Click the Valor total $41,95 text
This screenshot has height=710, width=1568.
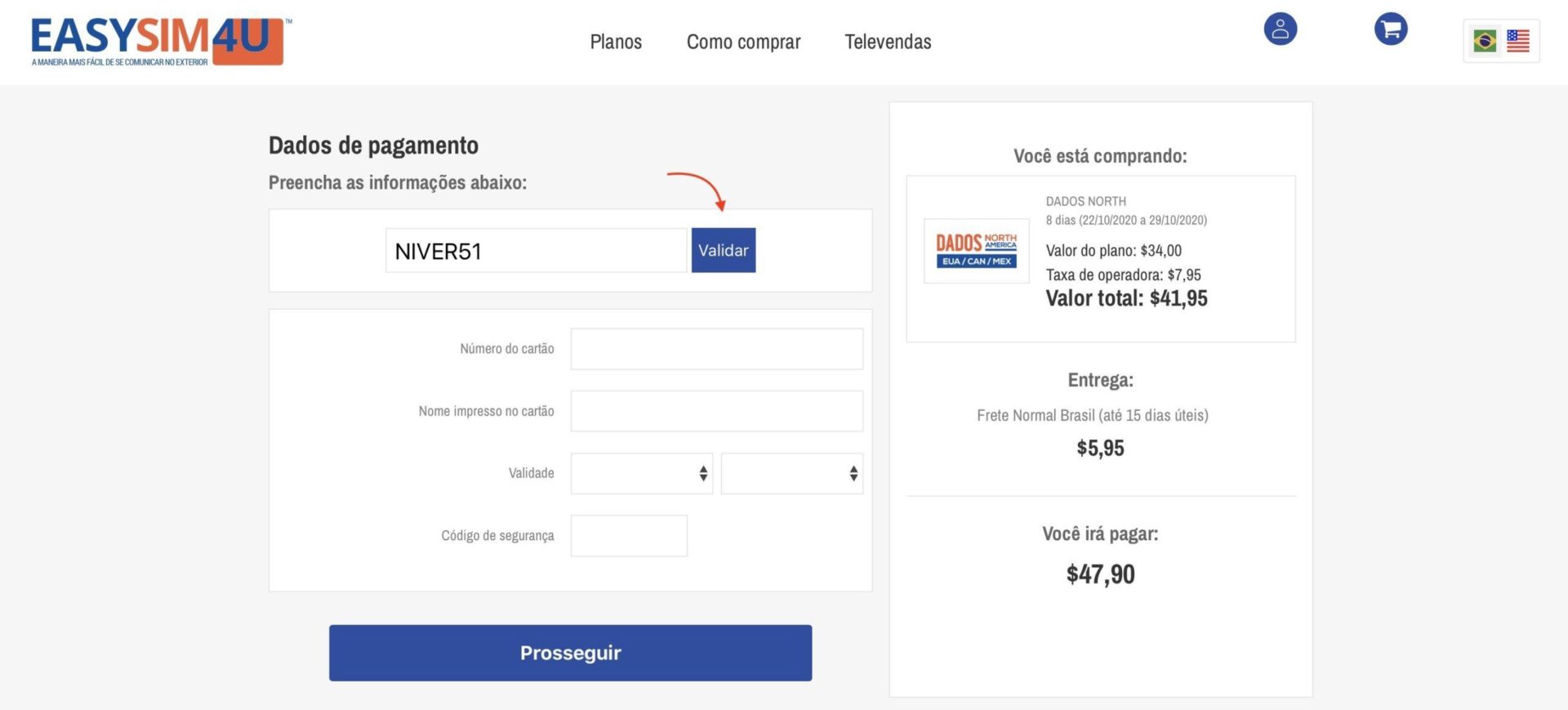pyautogui.click(x=1126, y=298)
